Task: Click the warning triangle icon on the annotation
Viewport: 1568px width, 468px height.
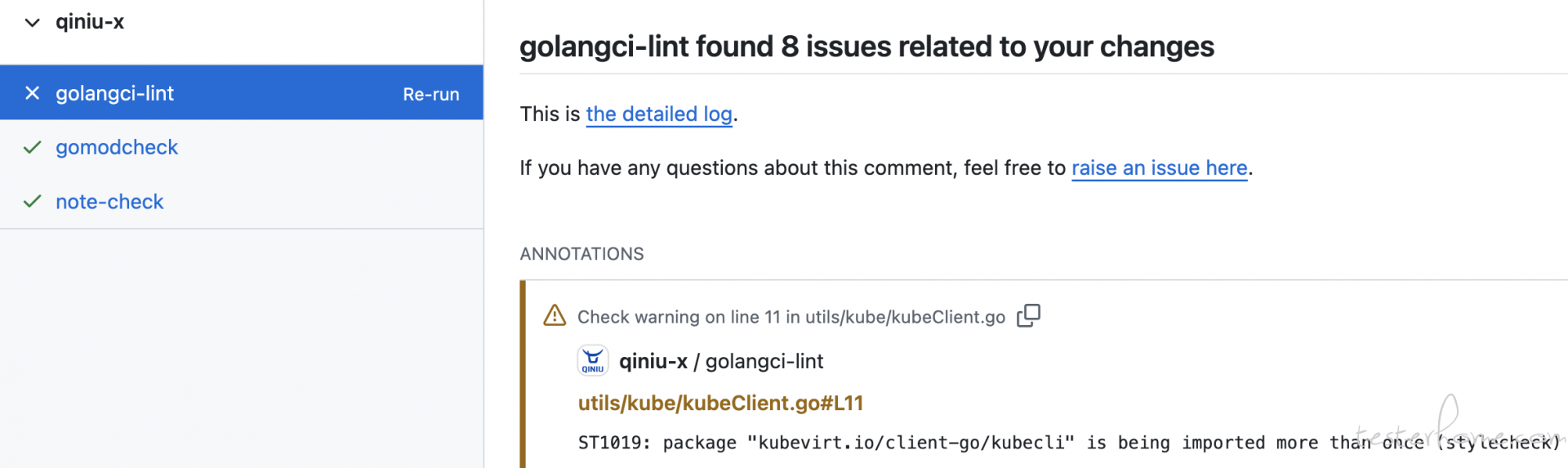Action: pyautogui.click(x=555, y=315)
